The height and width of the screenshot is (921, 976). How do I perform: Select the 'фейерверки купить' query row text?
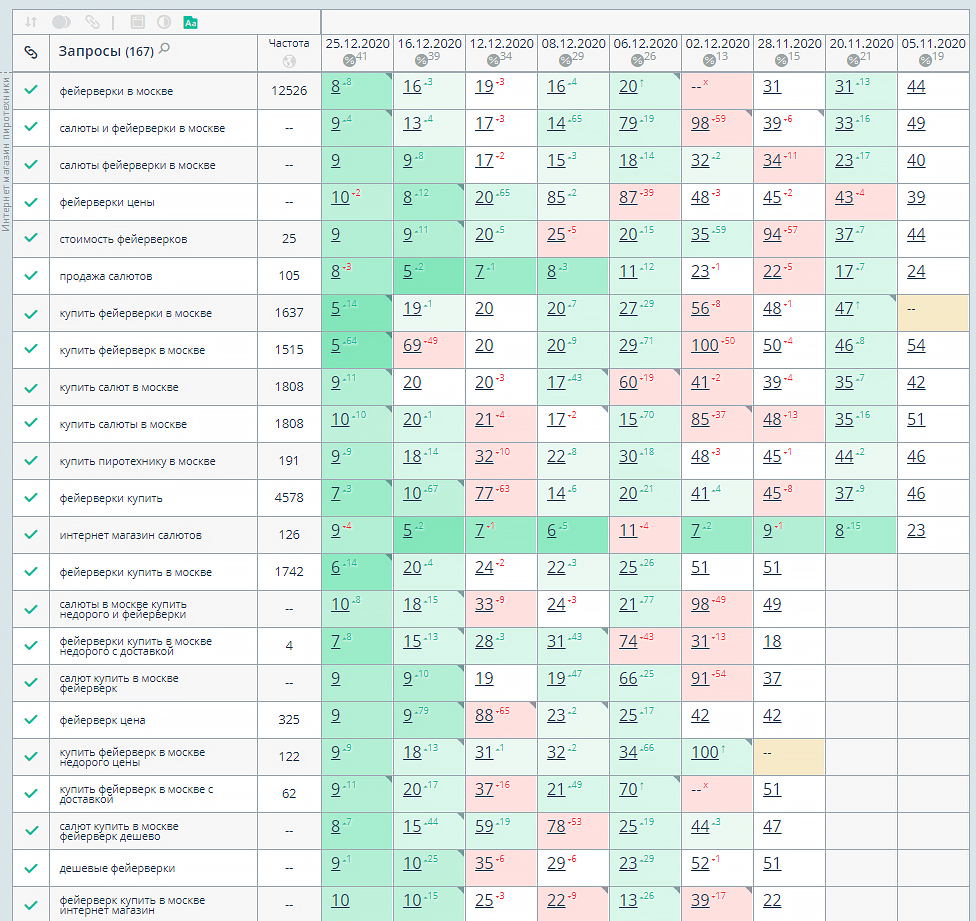[x=111, y=498]
